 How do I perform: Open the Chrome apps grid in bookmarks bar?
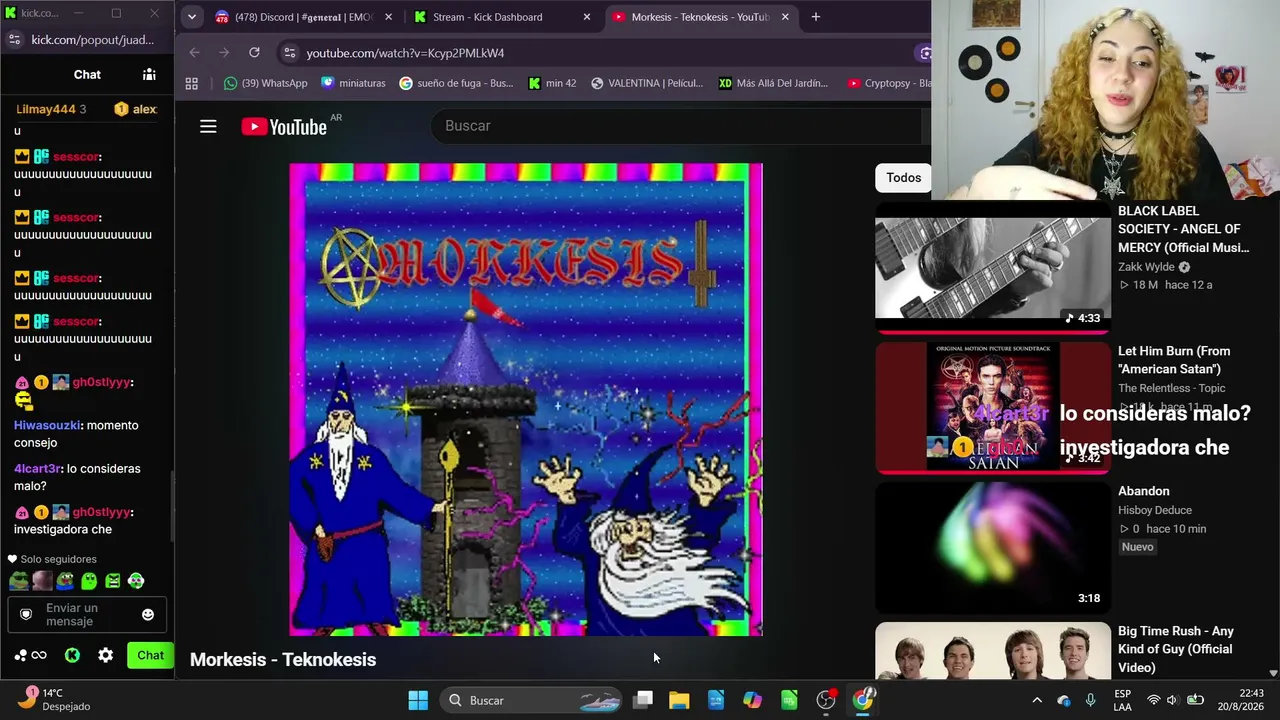[x=192, y=83]
